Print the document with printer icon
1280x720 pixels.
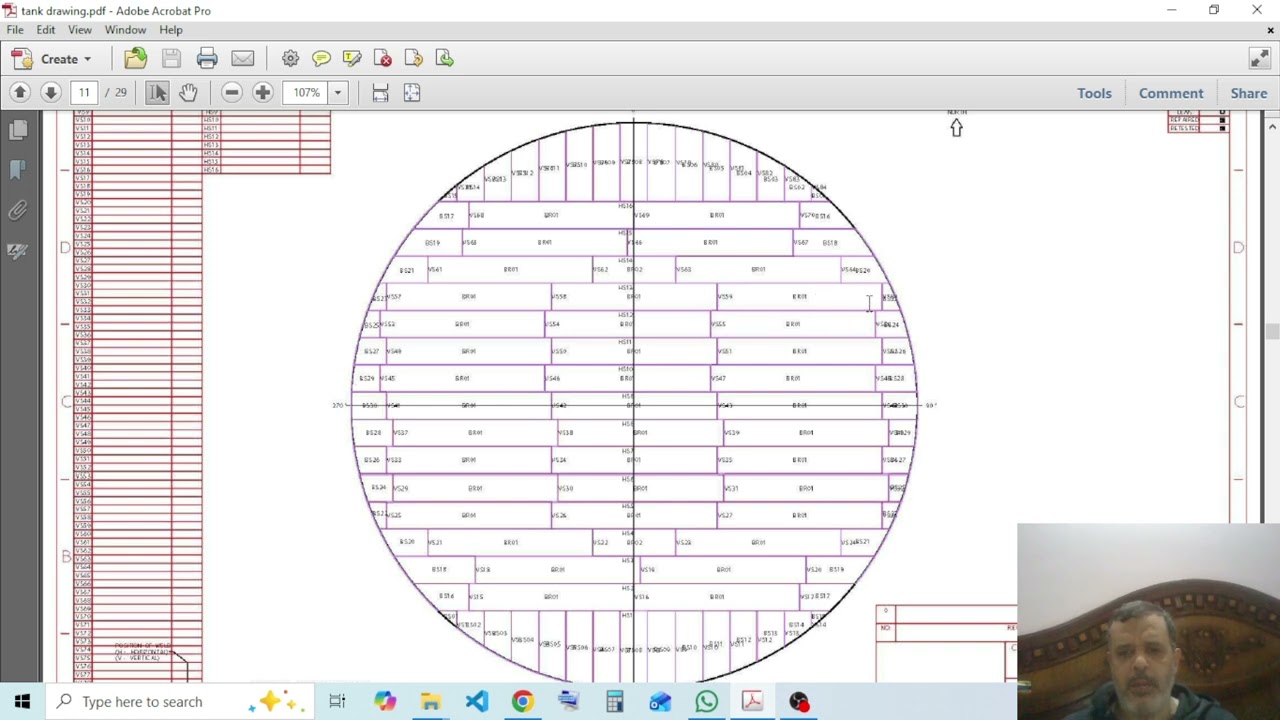click(207, 59)
